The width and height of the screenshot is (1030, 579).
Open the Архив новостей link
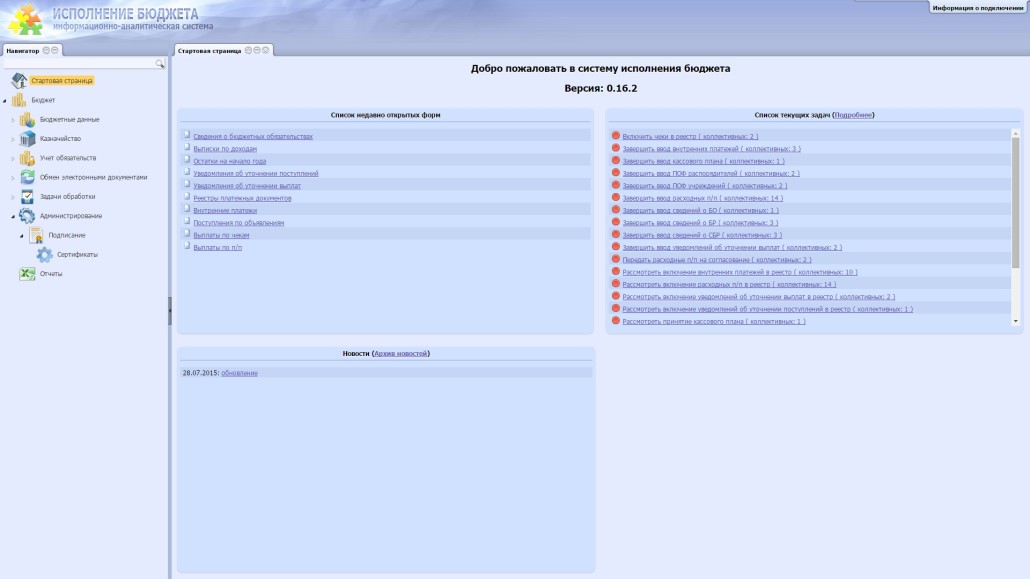pos(401,354)
